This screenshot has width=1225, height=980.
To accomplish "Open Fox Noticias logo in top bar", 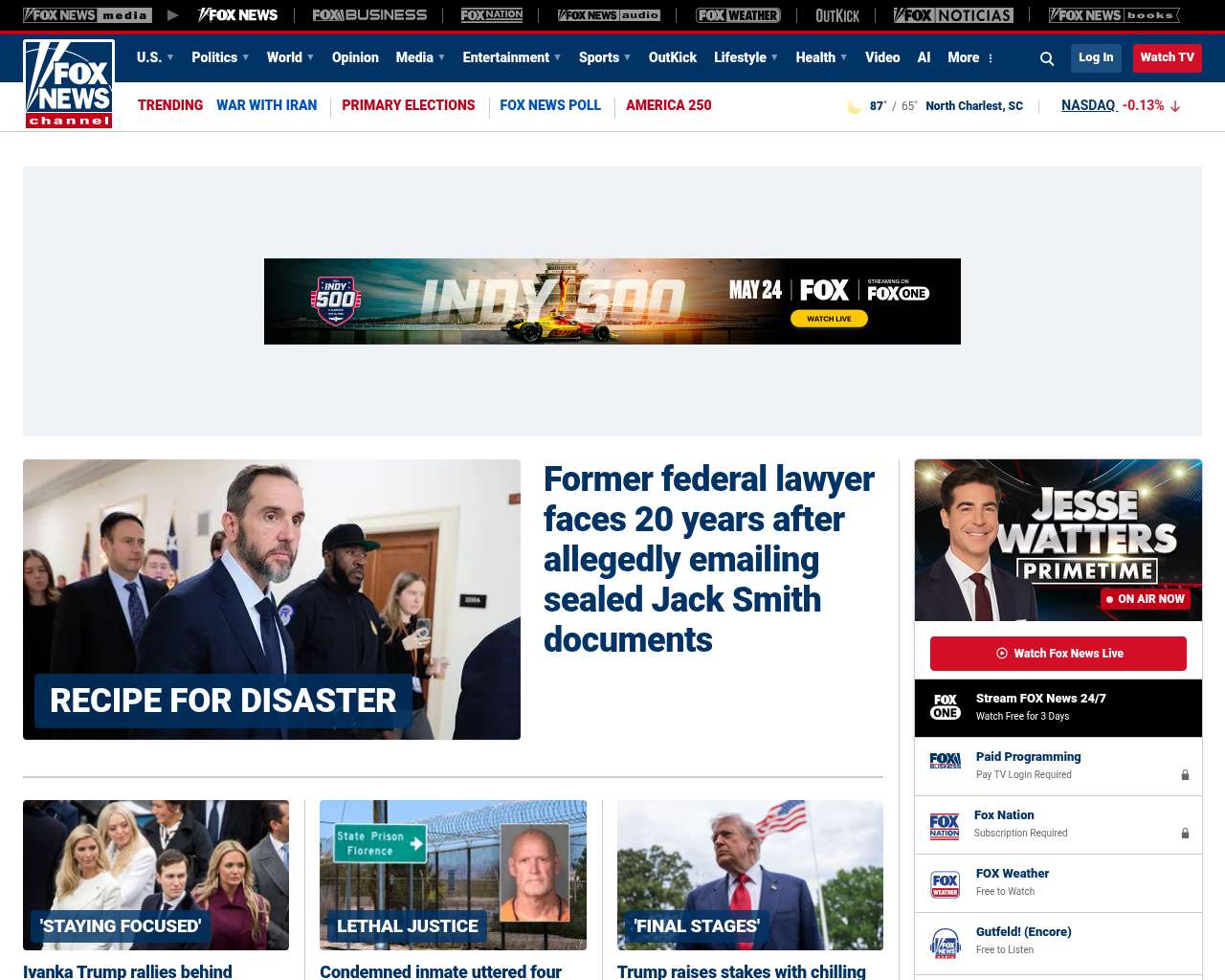I will pyautogui.click(x=953, y=15).
